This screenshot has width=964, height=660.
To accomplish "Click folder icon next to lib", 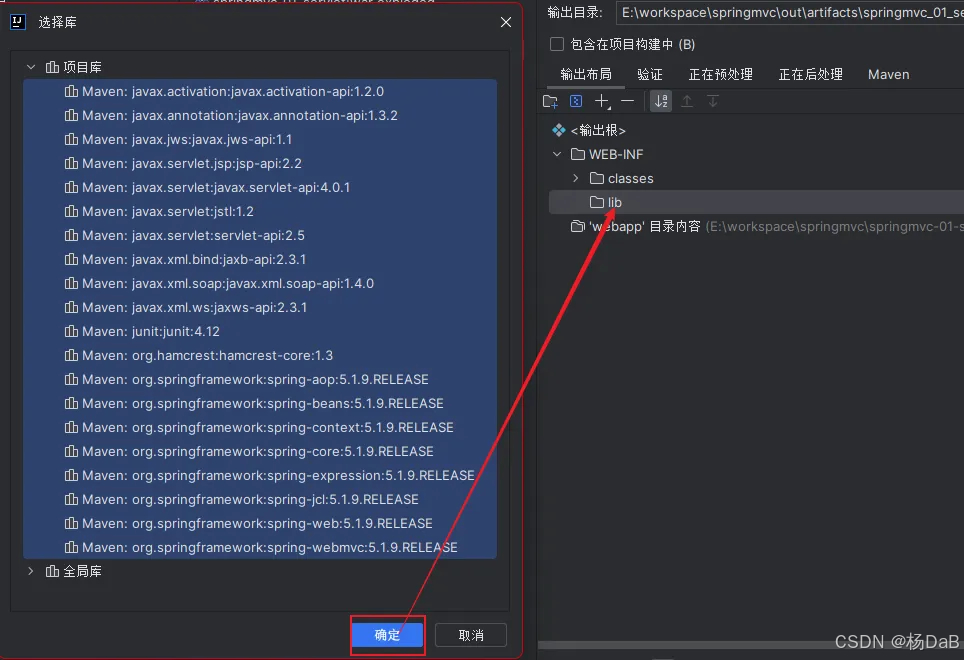I will [x=596, y=202].
